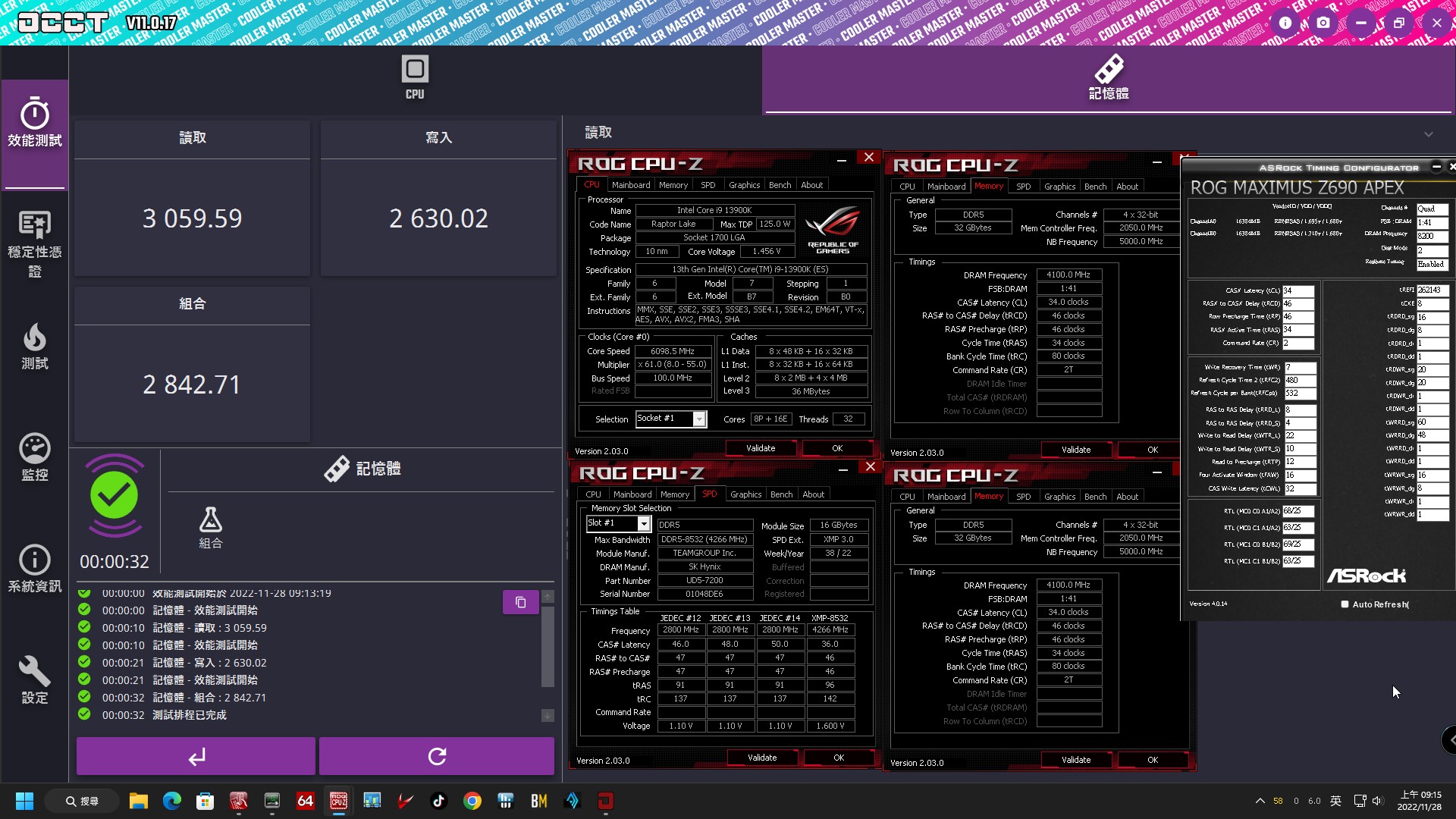Click the 讀取 score value 3 059.59
Viewport: 1456px width, 819px height.
point(192,218)
